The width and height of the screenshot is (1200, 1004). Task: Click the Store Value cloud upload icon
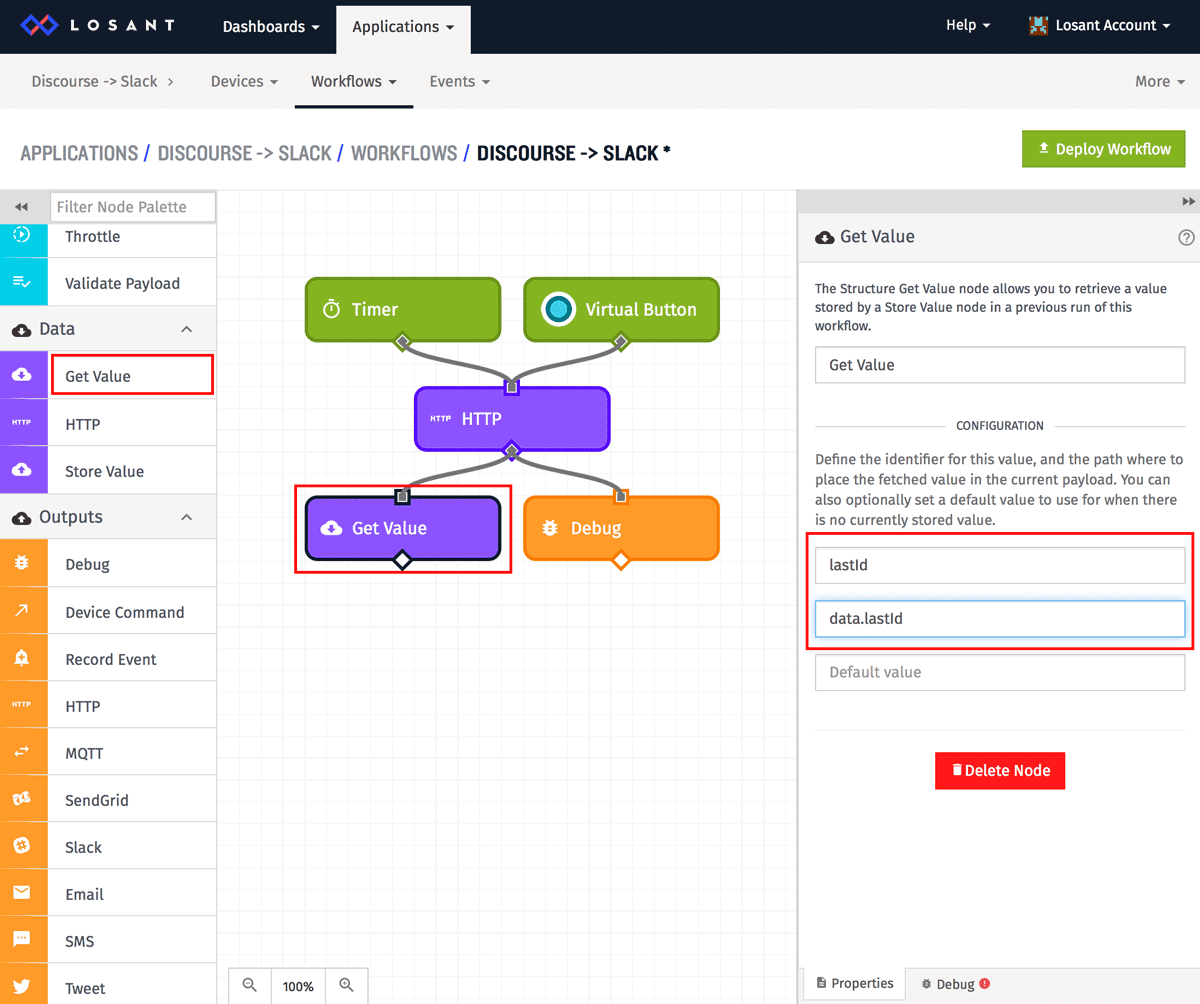(23, 471)
